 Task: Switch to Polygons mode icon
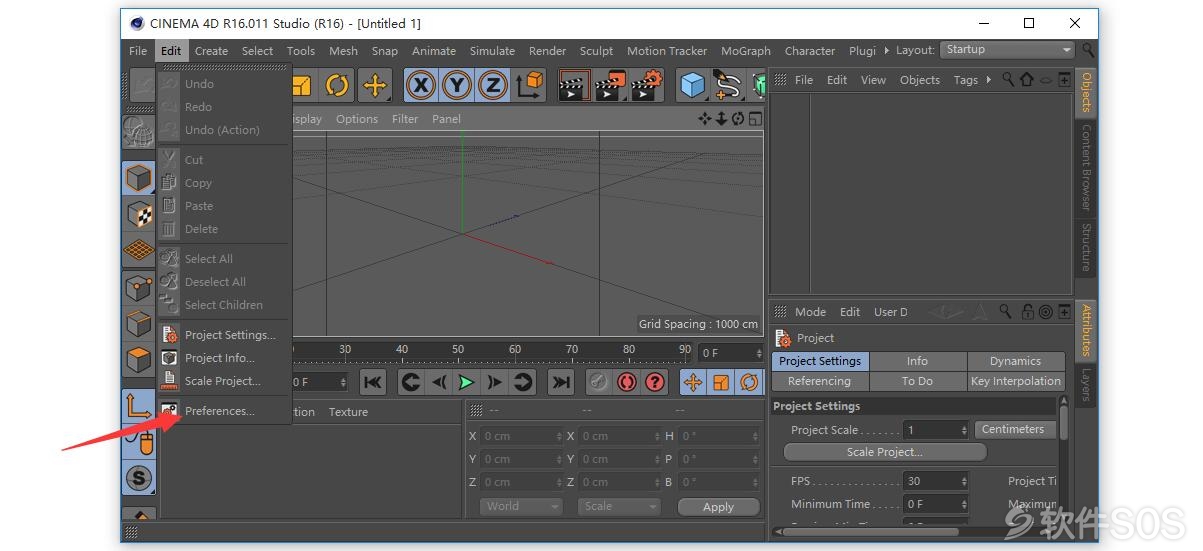[138, 359]
